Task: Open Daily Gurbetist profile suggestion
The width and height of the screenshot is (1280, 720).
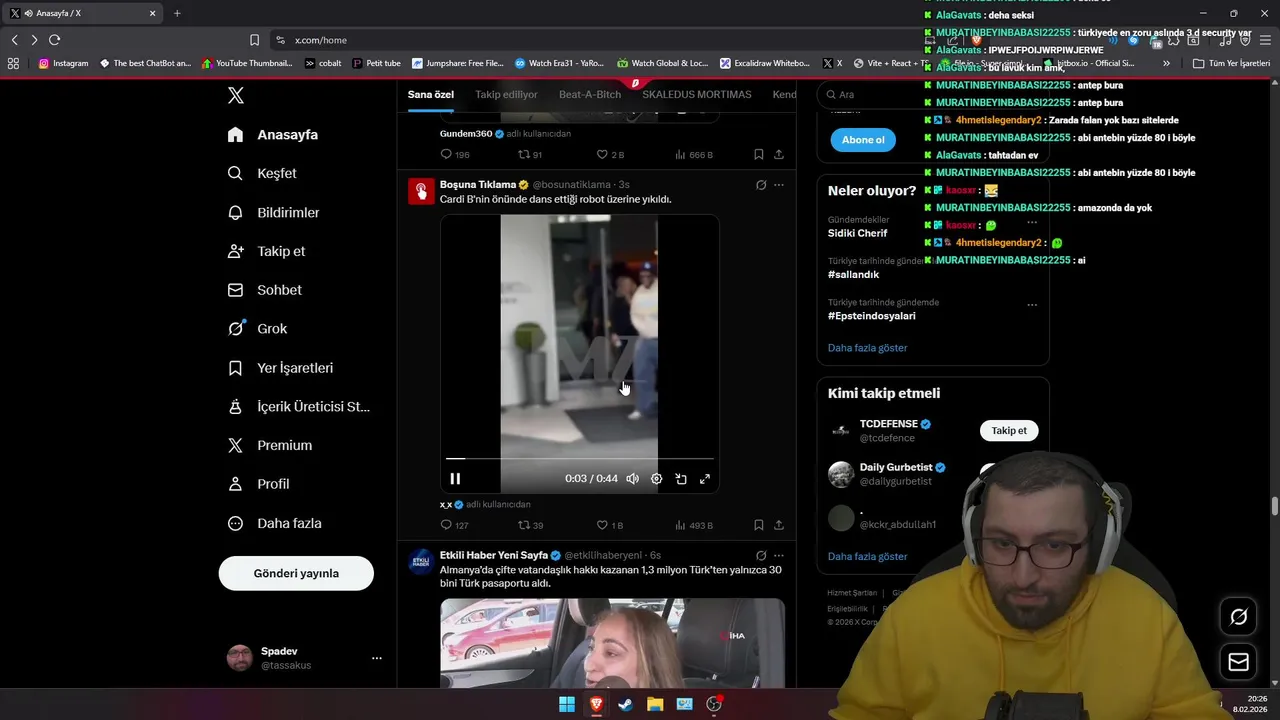Action: click(896, 467)
